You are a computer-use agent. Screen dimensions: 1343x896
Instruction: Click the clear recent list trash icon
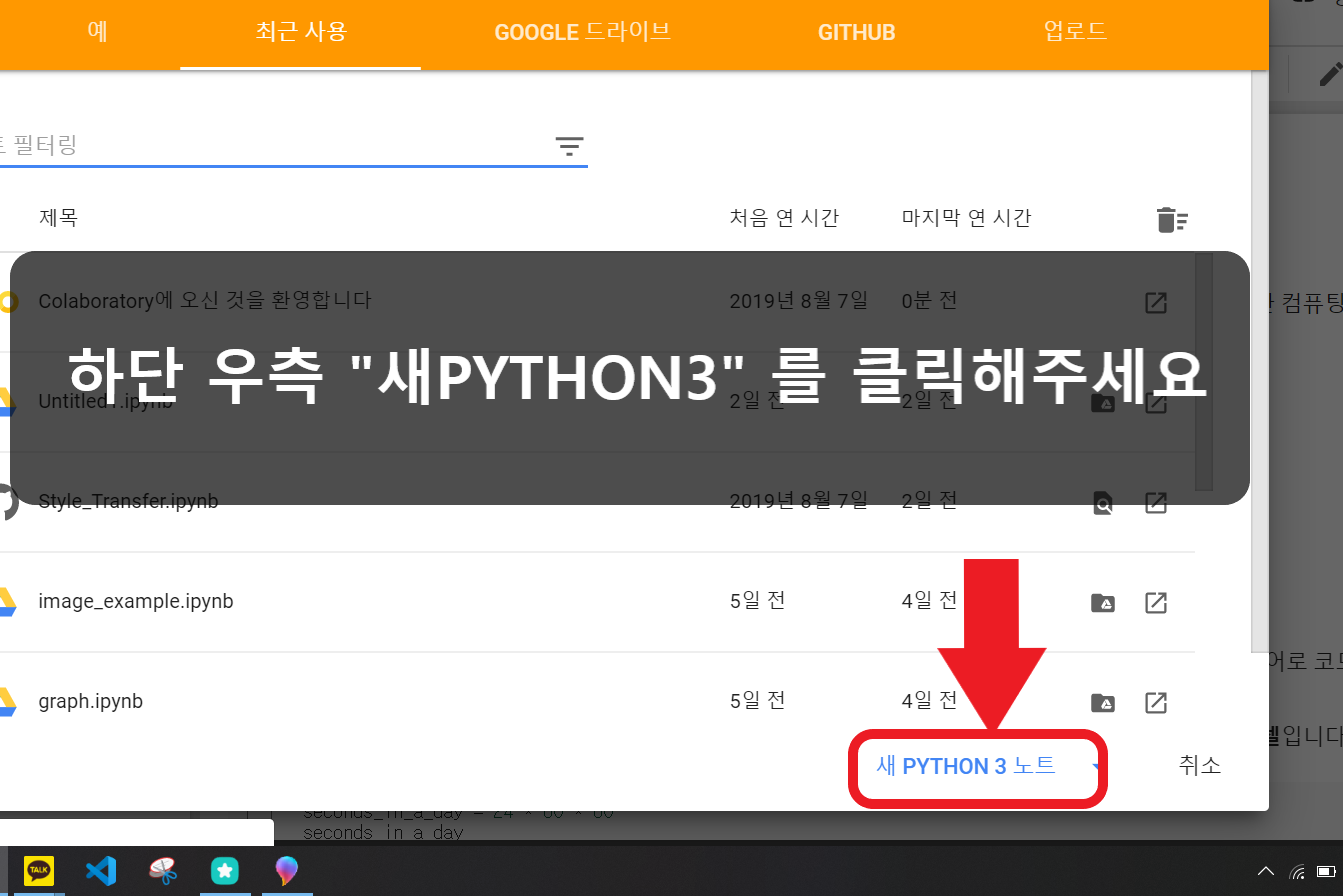1172,219
